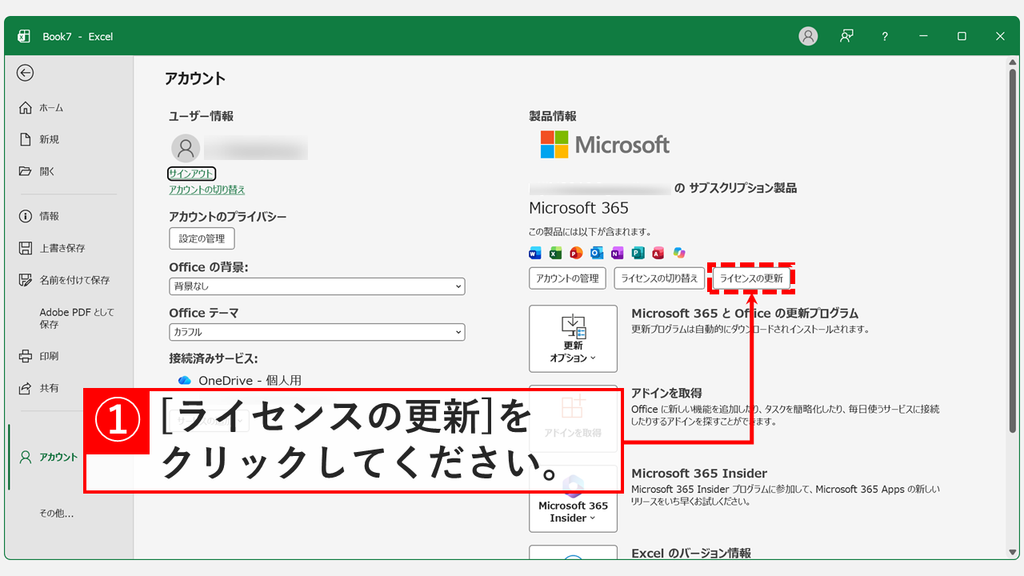Click the 設定の管理 button
This screenshot has height=576, width=1024.
(x=202, y=238)
